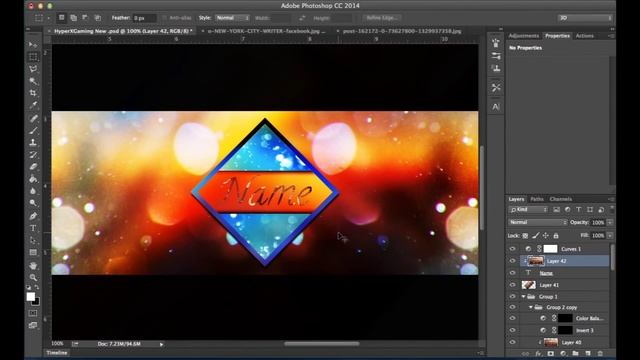This screenshot has width=640, height=360.
Task: Toggle Quick Mask mode
Action: click(x=33, y=313)
